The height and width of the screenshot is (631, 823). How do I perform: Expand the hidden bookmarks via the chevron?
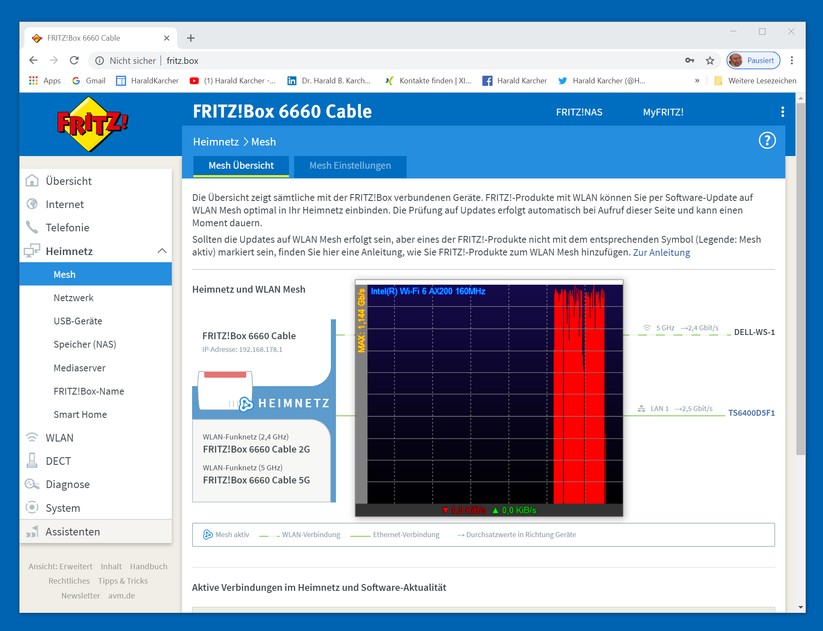coord(698,80)
